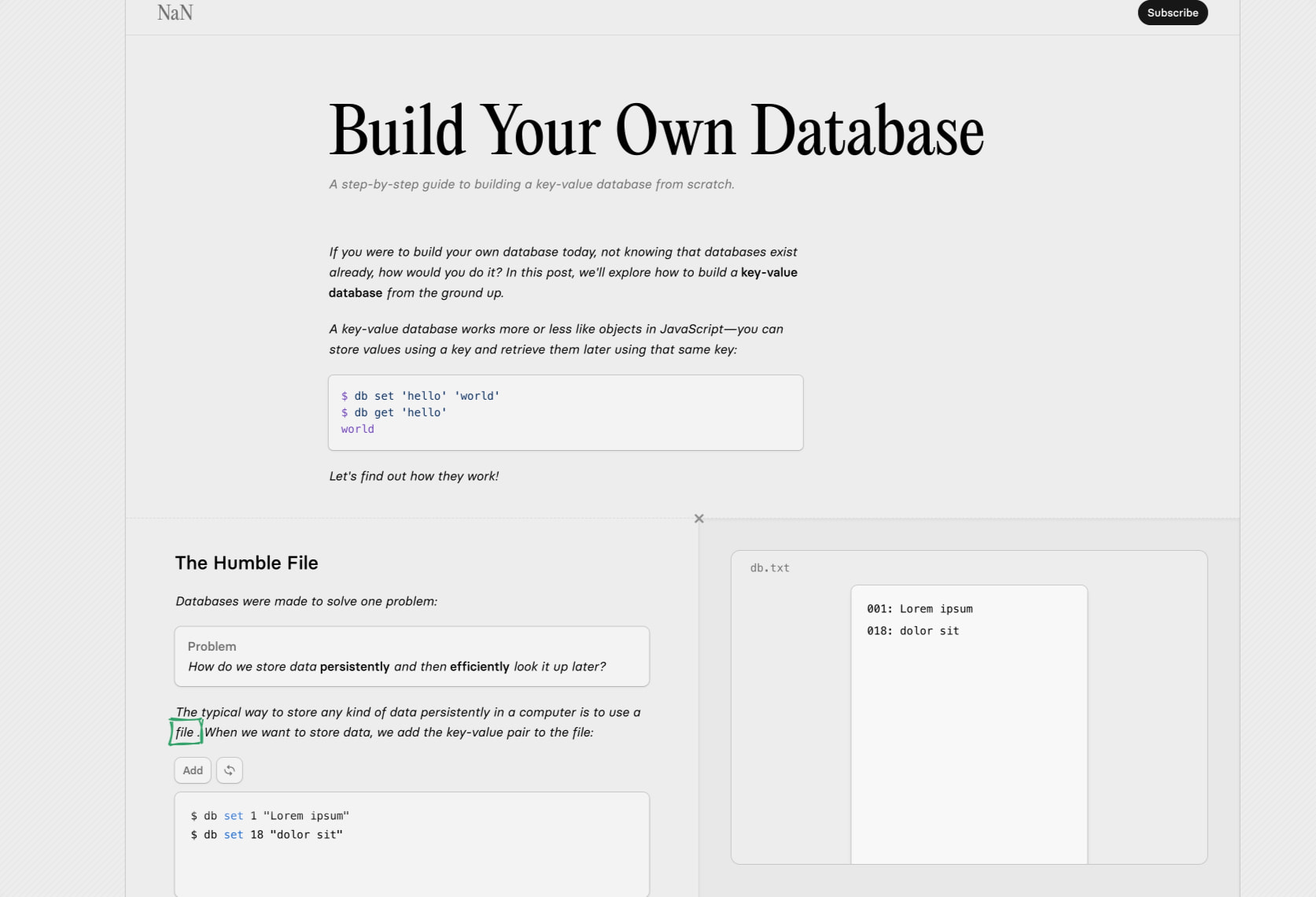The width and height of the screenshot is (1316, 897).
Task: Click the "$ db set 'hello' 'world'" code line
Action: tap(420, 396)
